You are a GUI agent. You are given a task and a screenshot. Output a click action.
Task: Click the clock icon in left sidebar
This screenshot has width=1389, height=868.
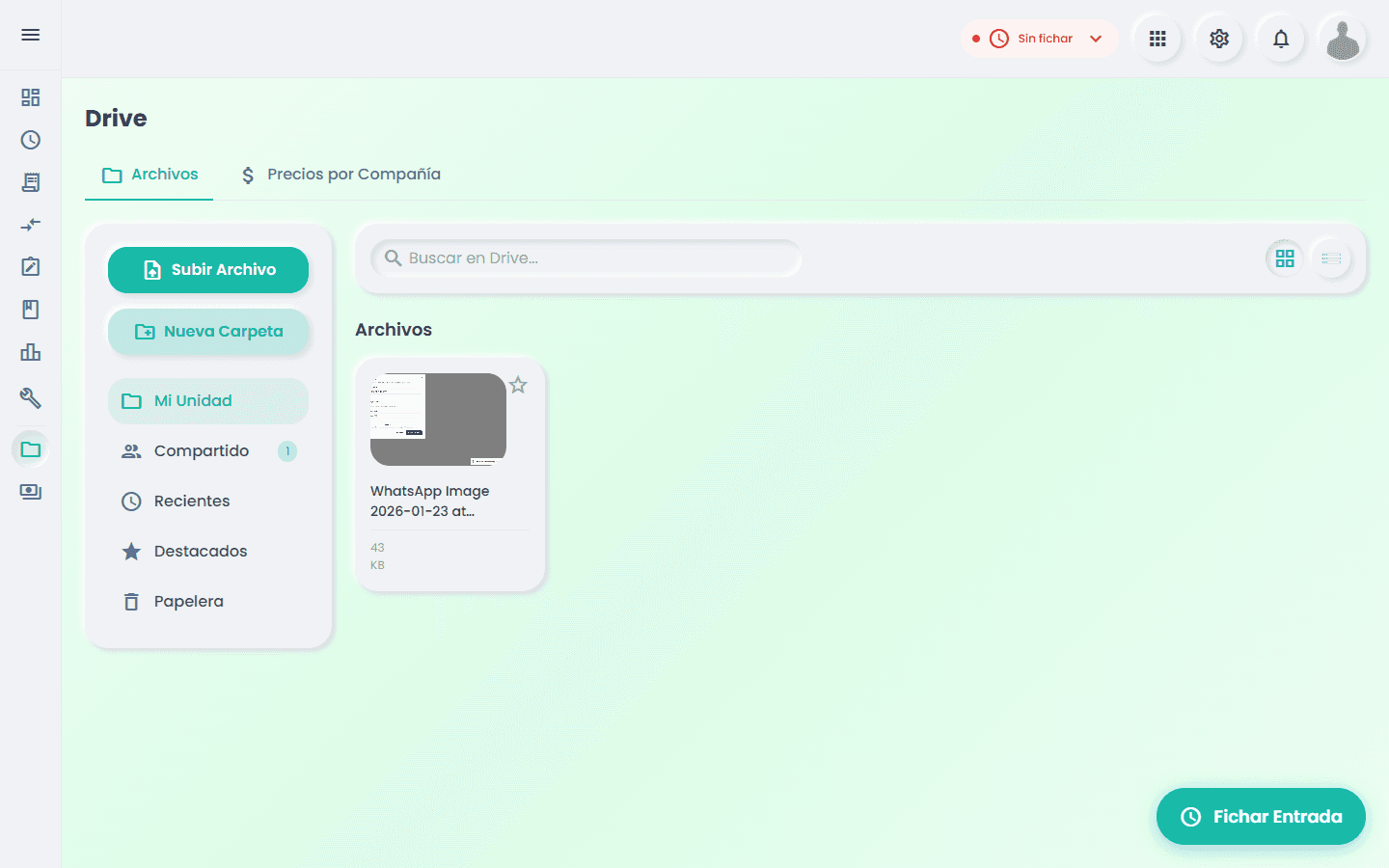tap(31, 140)
